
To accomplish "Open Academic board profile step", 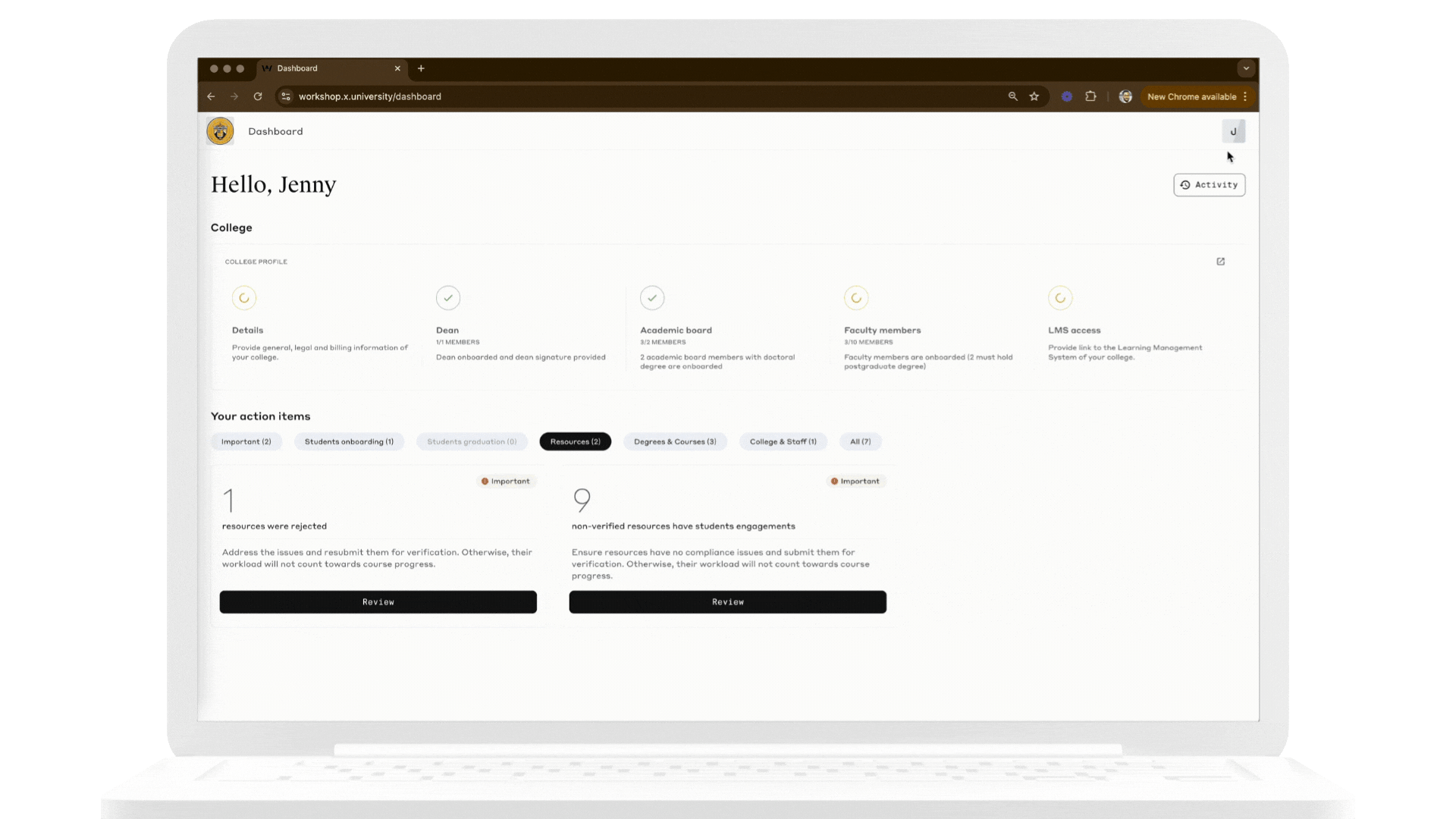I will click(x=727, y=328).
